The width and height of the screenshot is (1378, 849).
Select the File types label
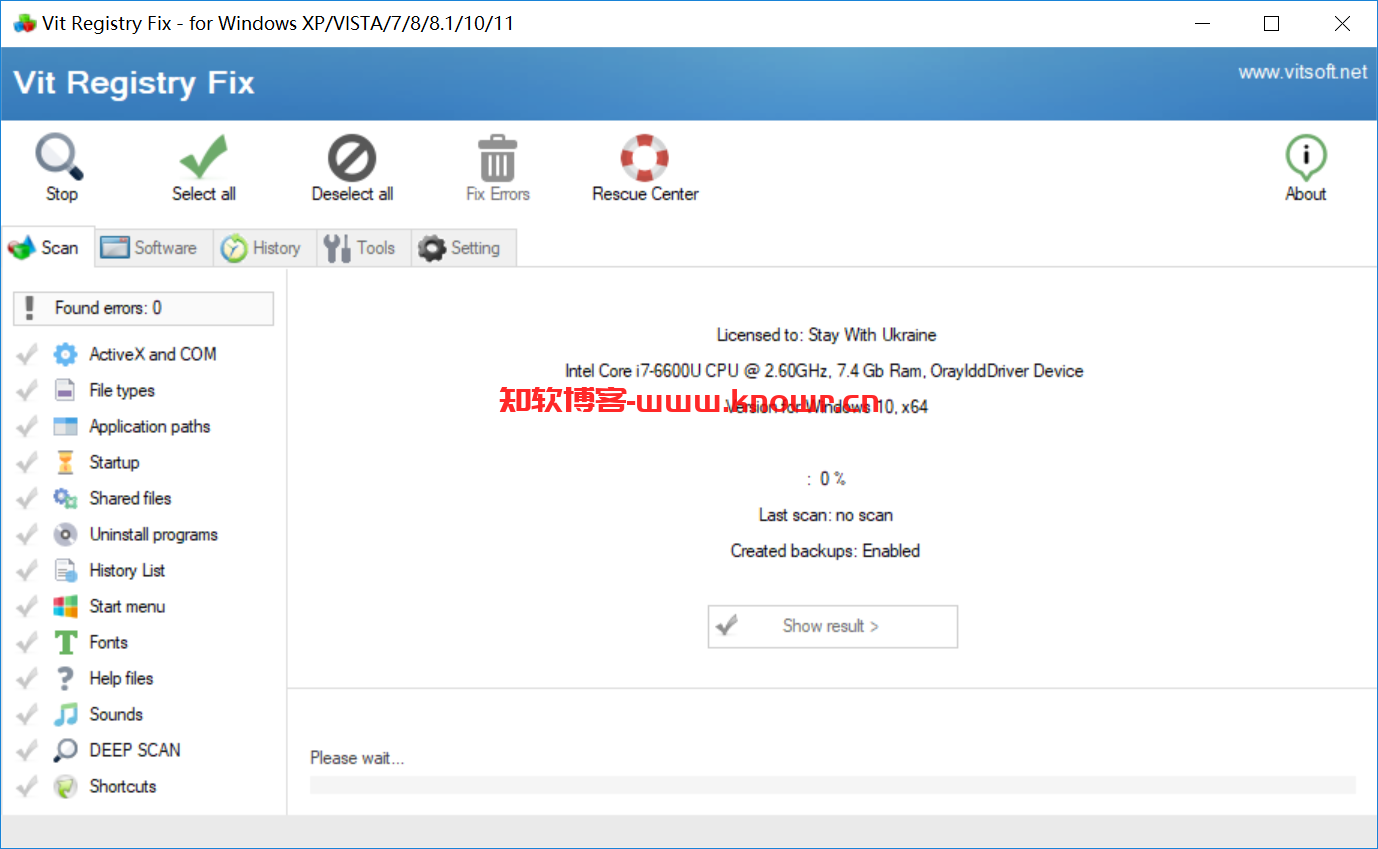tap(122, 390)
